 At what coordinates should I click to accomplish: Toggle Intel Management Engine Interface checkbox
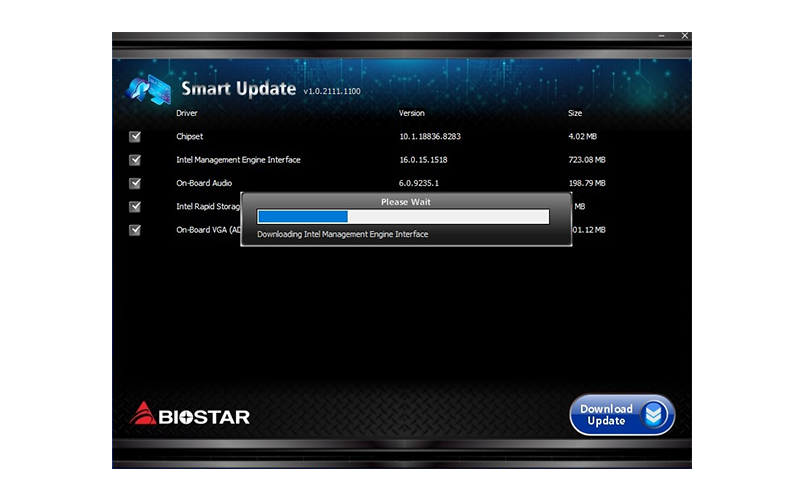(x=135, y=160)
